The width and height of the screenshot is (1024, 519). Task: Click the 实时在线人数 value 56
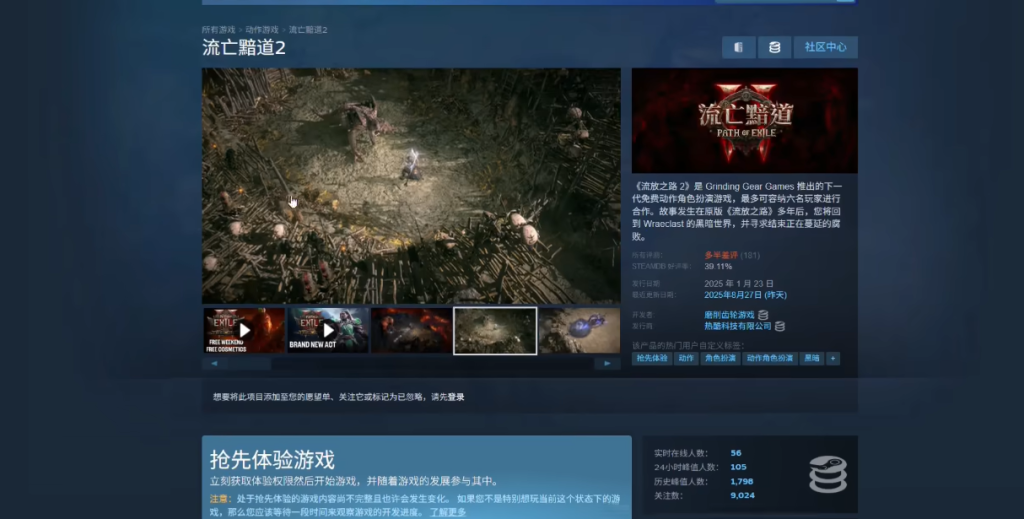pyautogui.click(x=736, y=453)
